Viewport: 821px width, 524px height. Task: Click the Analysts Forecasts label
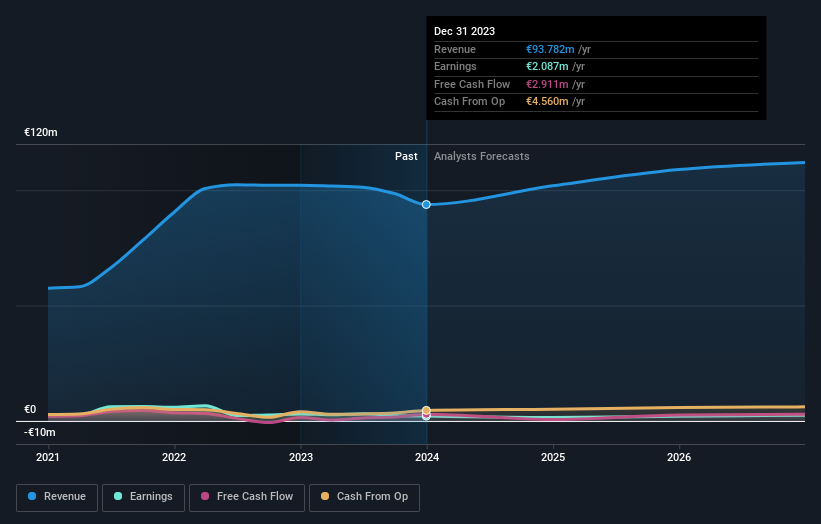coord(482,157)
